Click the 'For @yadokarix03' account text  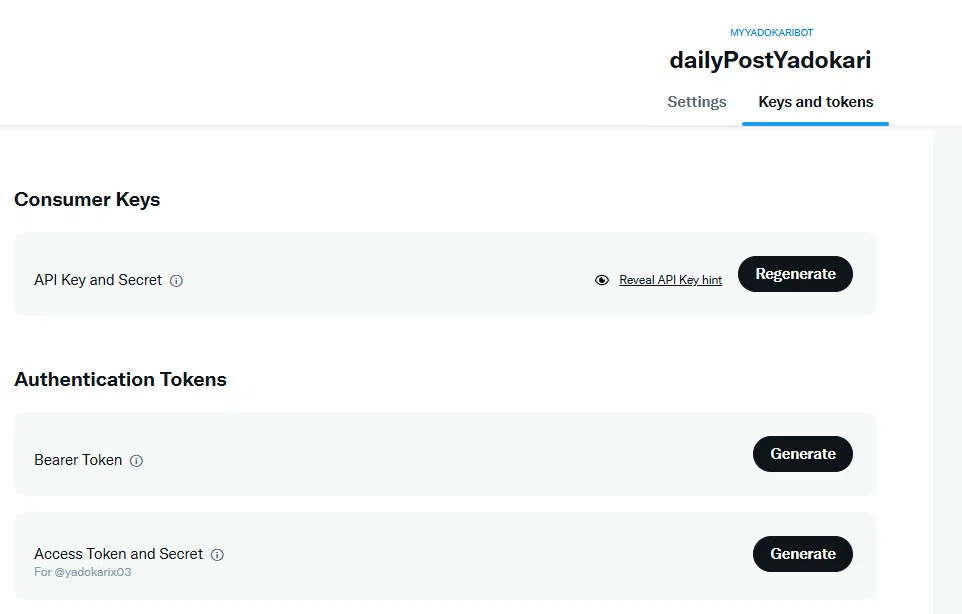[x=83, y=572]
